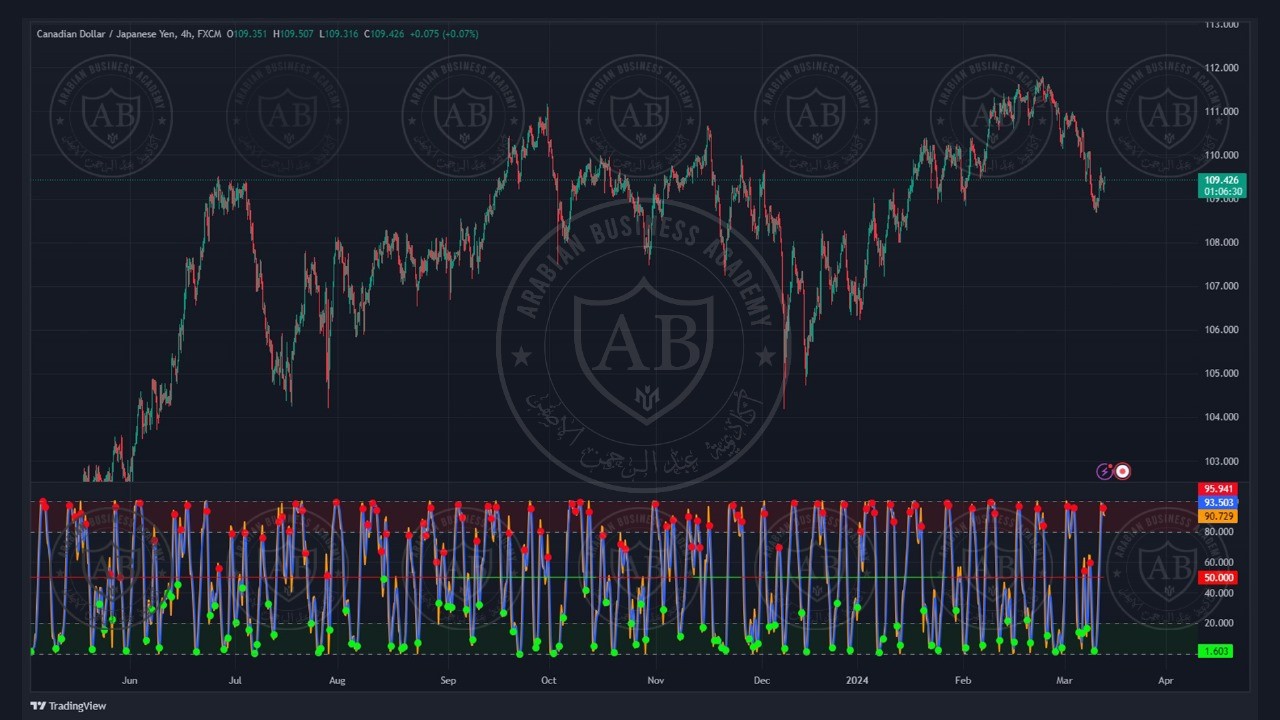This screenshot has height=720, width=1280.
Task: Click the Sep label on time axis
Action: point(447,681)
